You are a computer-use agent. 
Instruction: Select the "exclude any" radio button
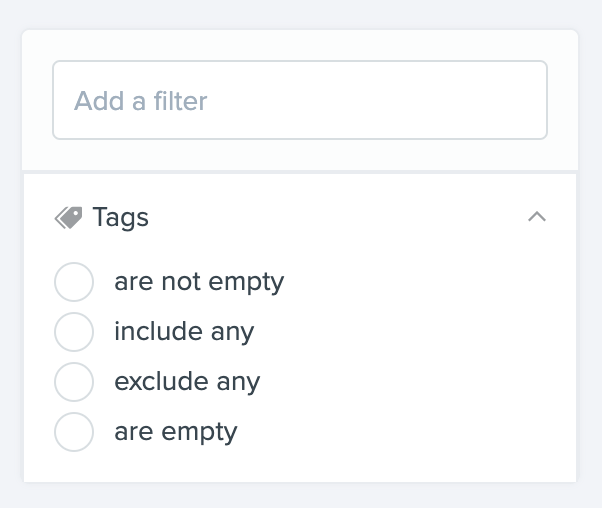(x=74, y=382)
